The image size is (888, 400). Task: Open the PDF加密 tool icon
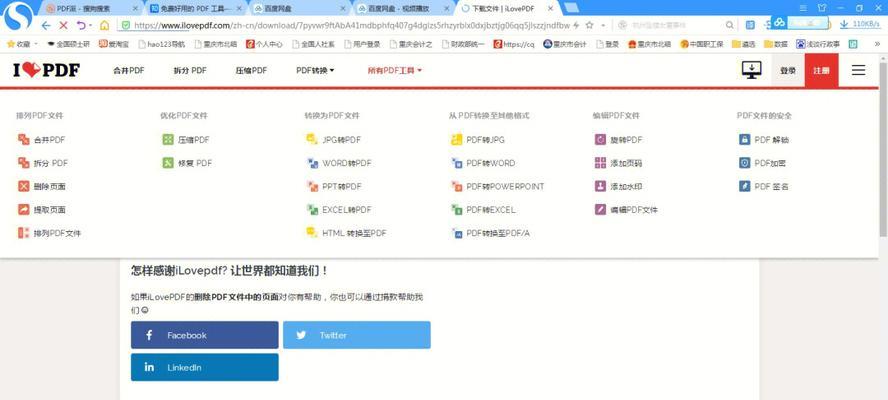(745, 163)
